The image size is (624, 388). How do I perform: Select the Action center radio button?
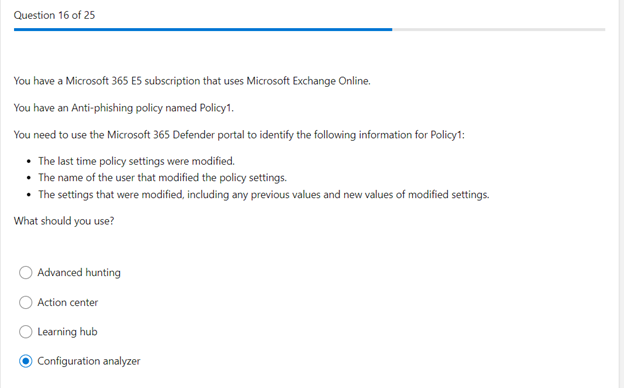[x=25, y=302]
